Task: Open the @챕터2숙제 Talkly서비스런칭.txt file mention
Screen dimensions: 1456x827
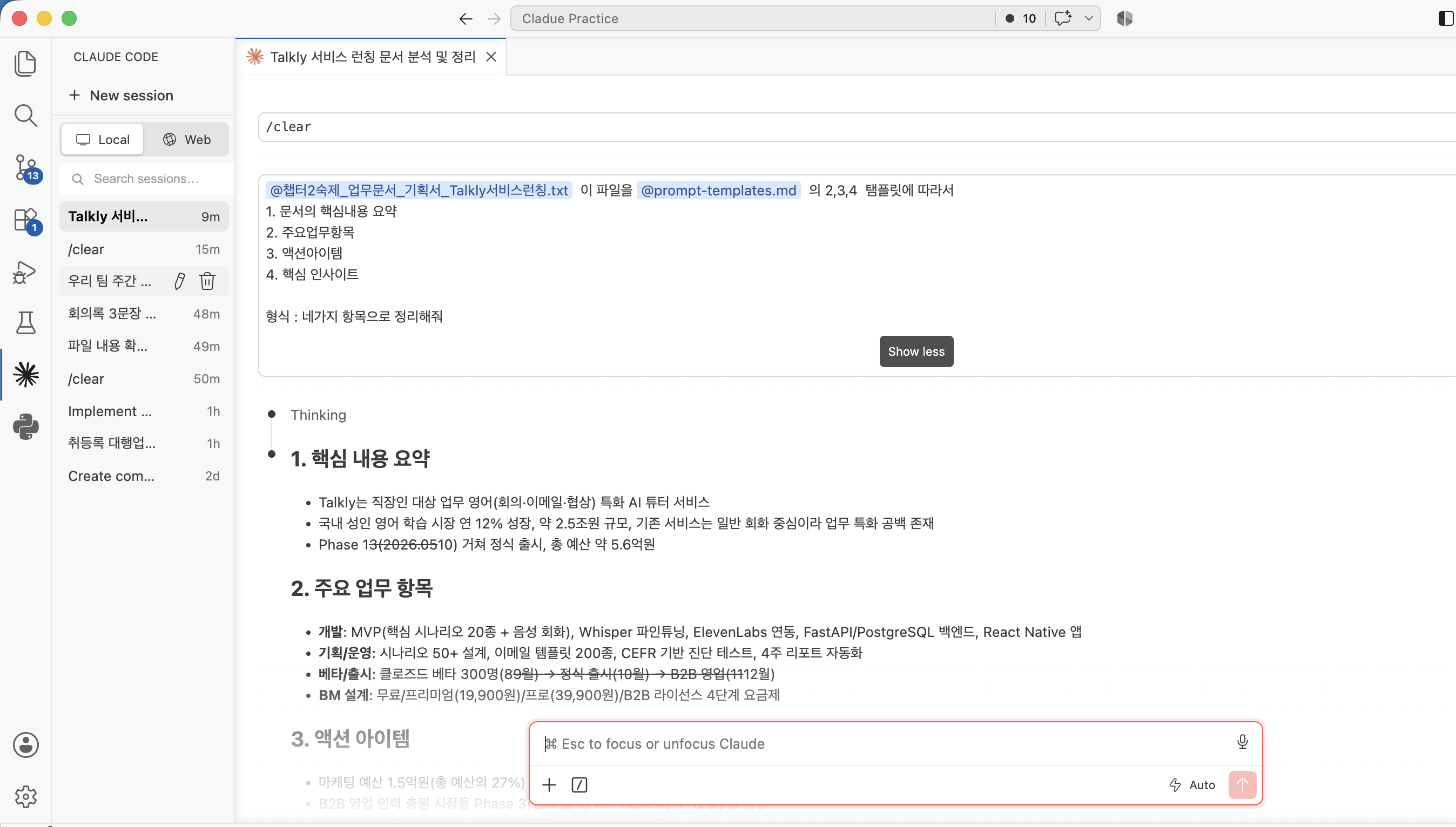Action: pos(419,190)
